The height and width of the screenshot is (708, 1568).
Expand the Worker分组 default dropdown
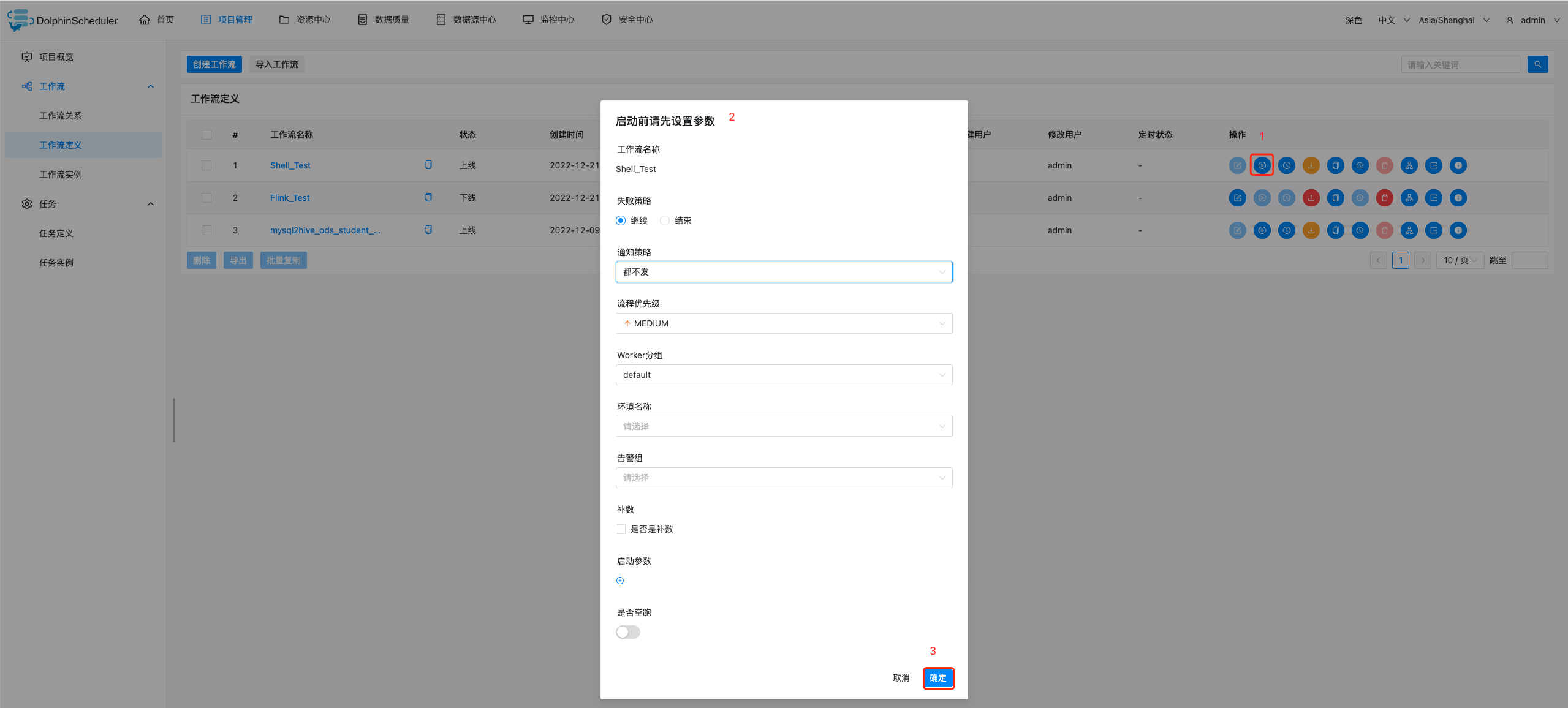pos(784,375)
